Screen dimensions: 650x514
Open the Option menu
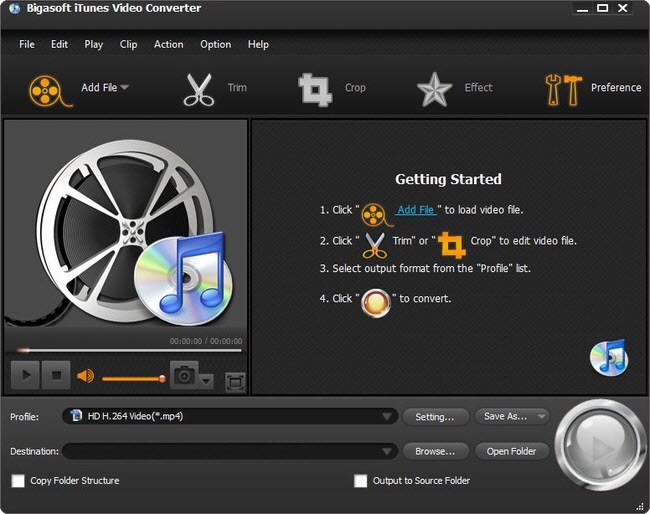216,44
